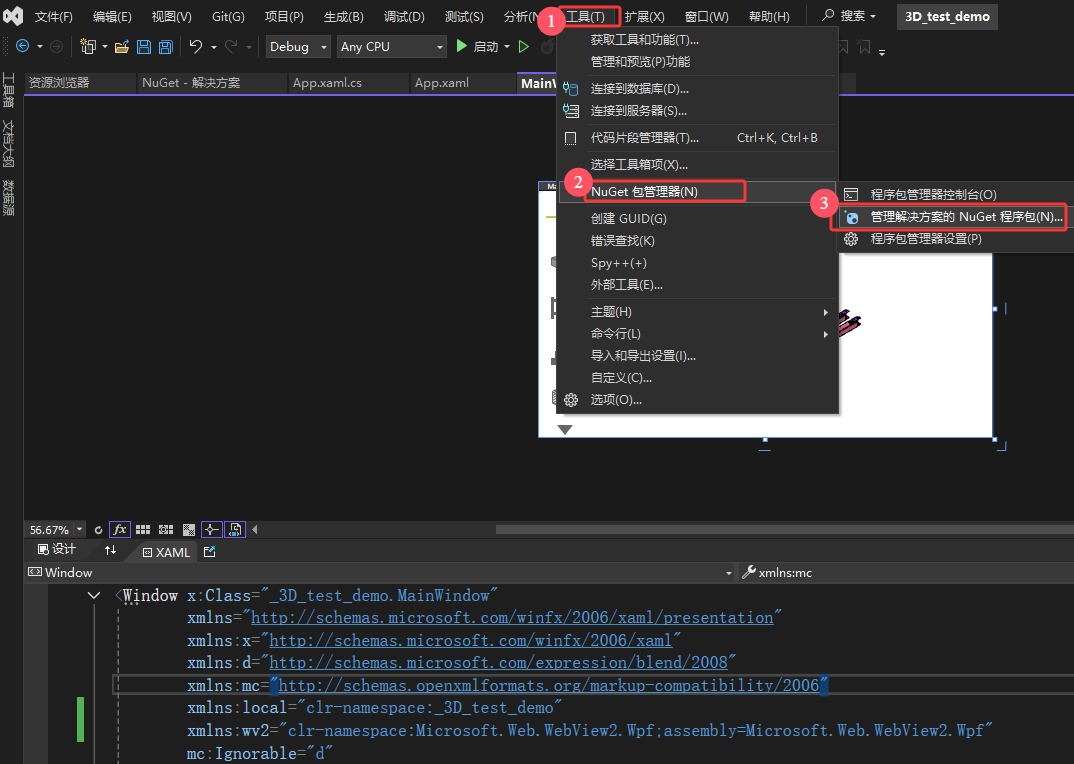Screen dimensions: 1074x764
Task: Click the undo arrow icon
Action: [x=196, y=47]
